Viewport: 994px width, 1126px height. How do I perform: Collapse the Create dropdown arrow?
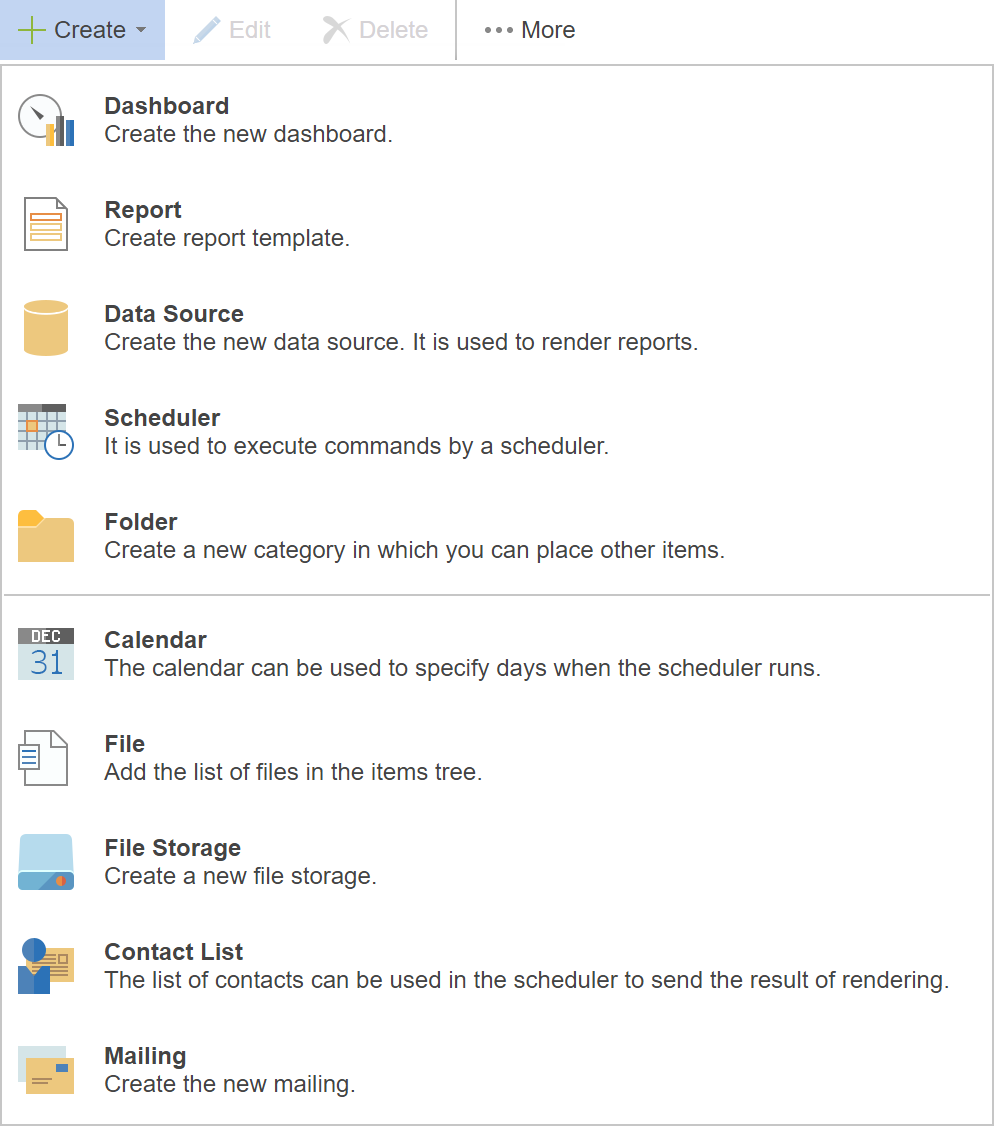pyautogui.click(x=142, y=31)
